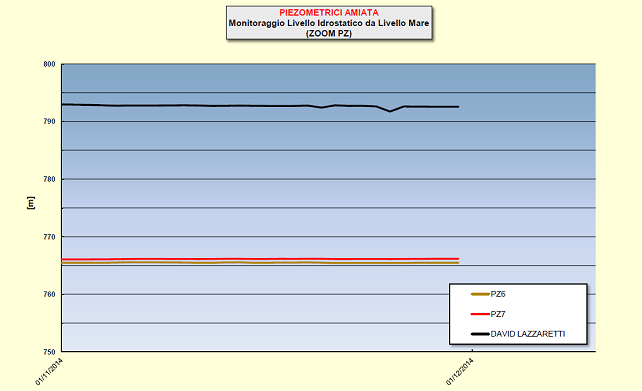Select the PZ6 legend label
The width and height of the screenshot is (642, 391).
[498, 294]
